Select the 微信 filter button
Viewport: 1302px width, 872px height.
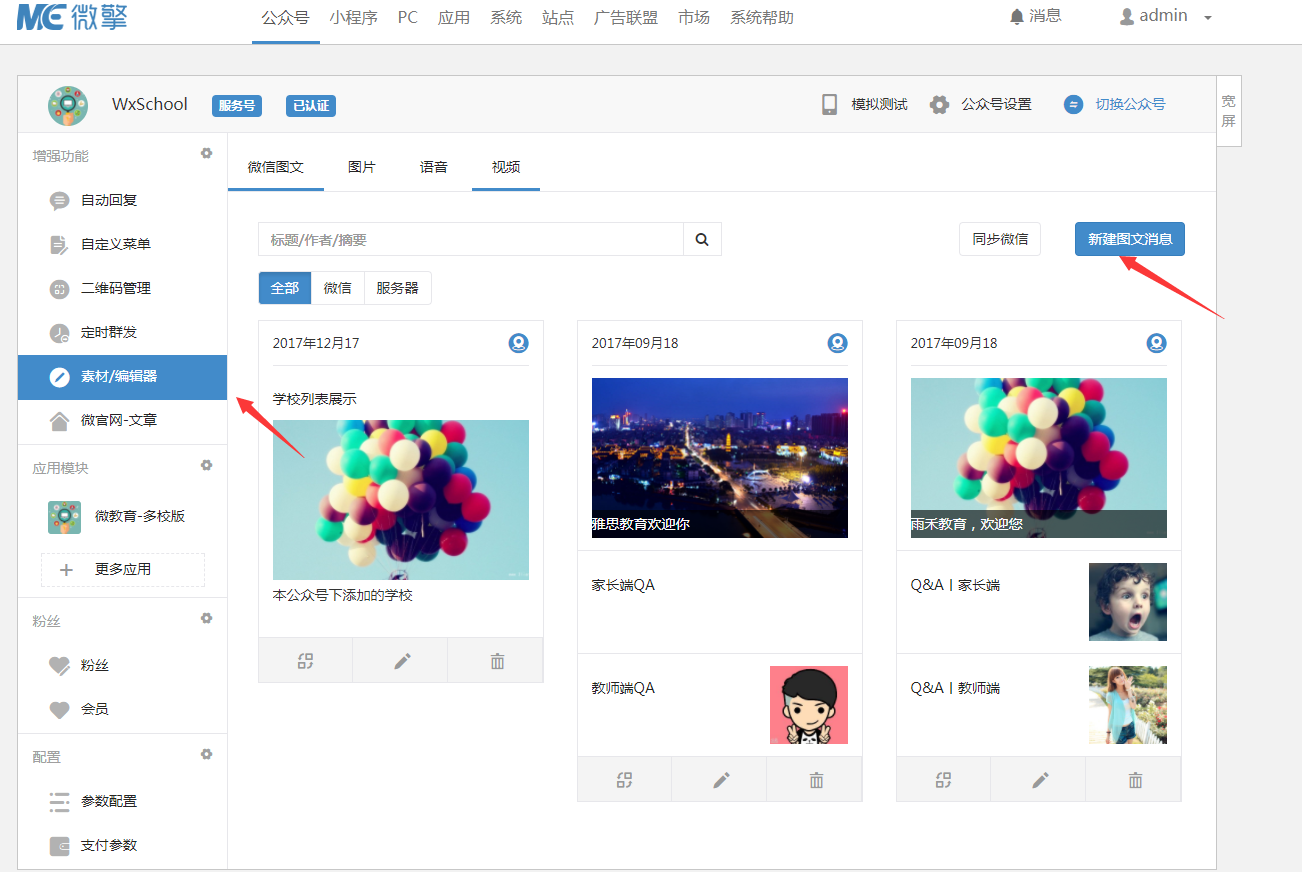(x=338, y=288)
